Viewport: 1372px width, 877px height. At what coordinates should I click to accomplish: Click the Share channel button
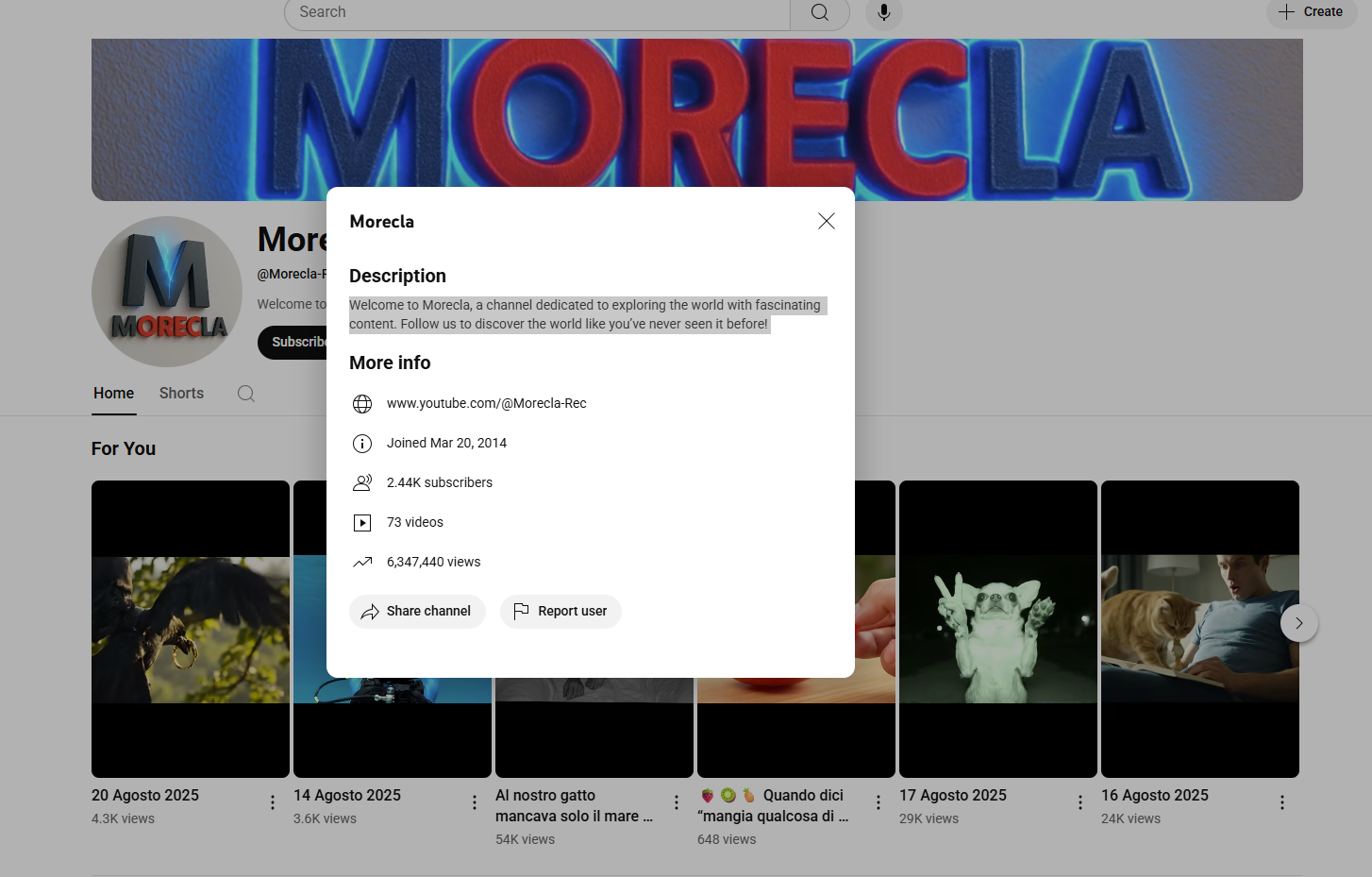click(417, 611)
